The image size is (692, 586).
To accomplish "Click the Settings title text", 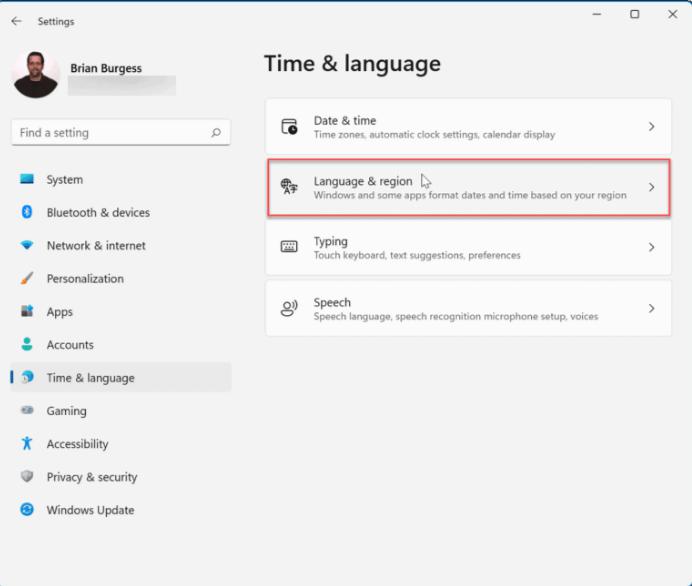I will 56,21.
